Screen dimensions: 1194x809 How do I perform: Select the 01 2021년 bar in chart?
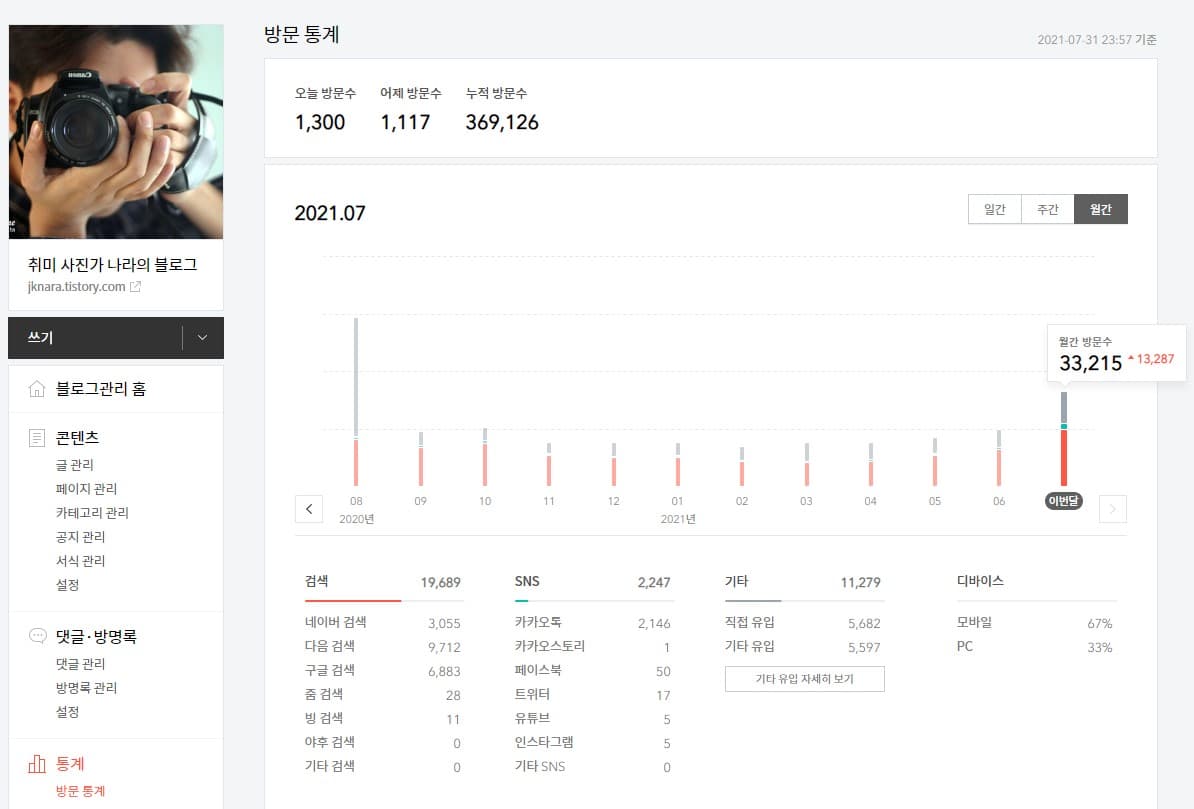tap(678, 465)
